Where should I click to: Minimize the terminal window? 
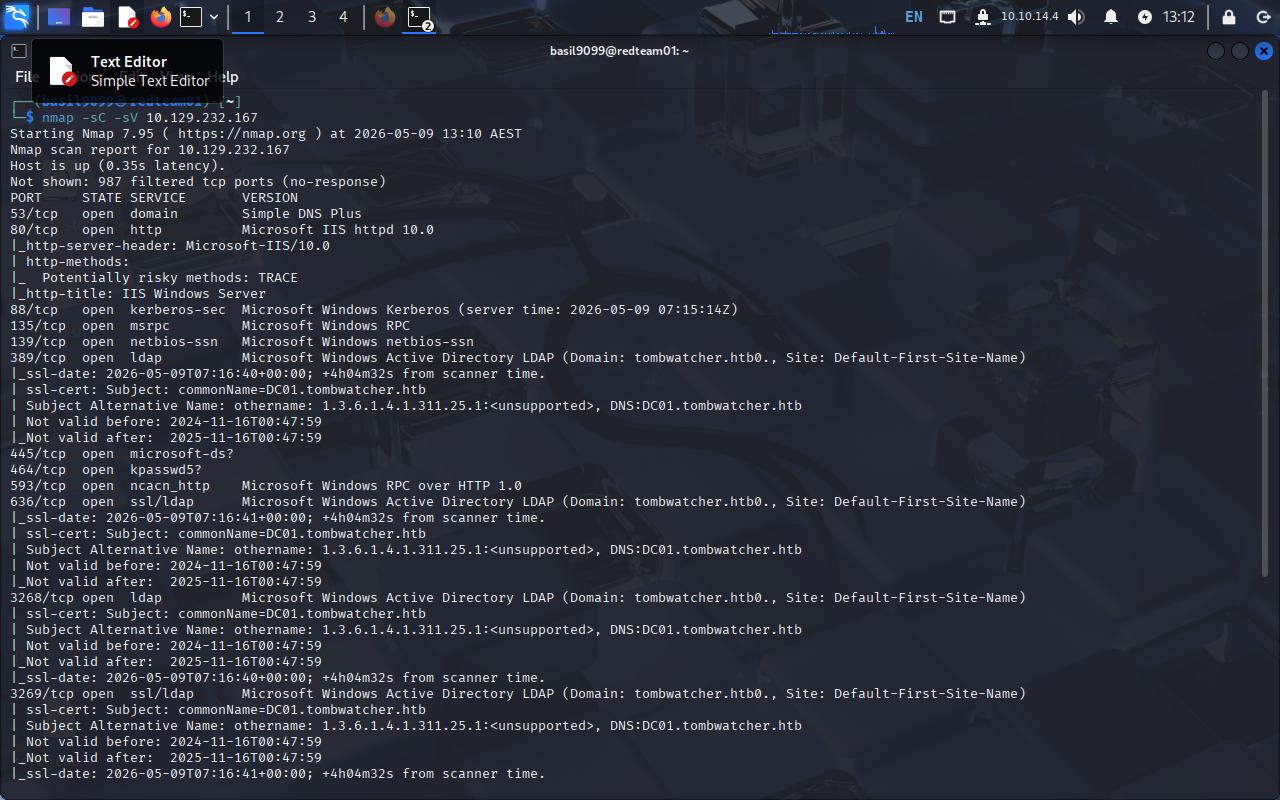(x=1216, y=51)
